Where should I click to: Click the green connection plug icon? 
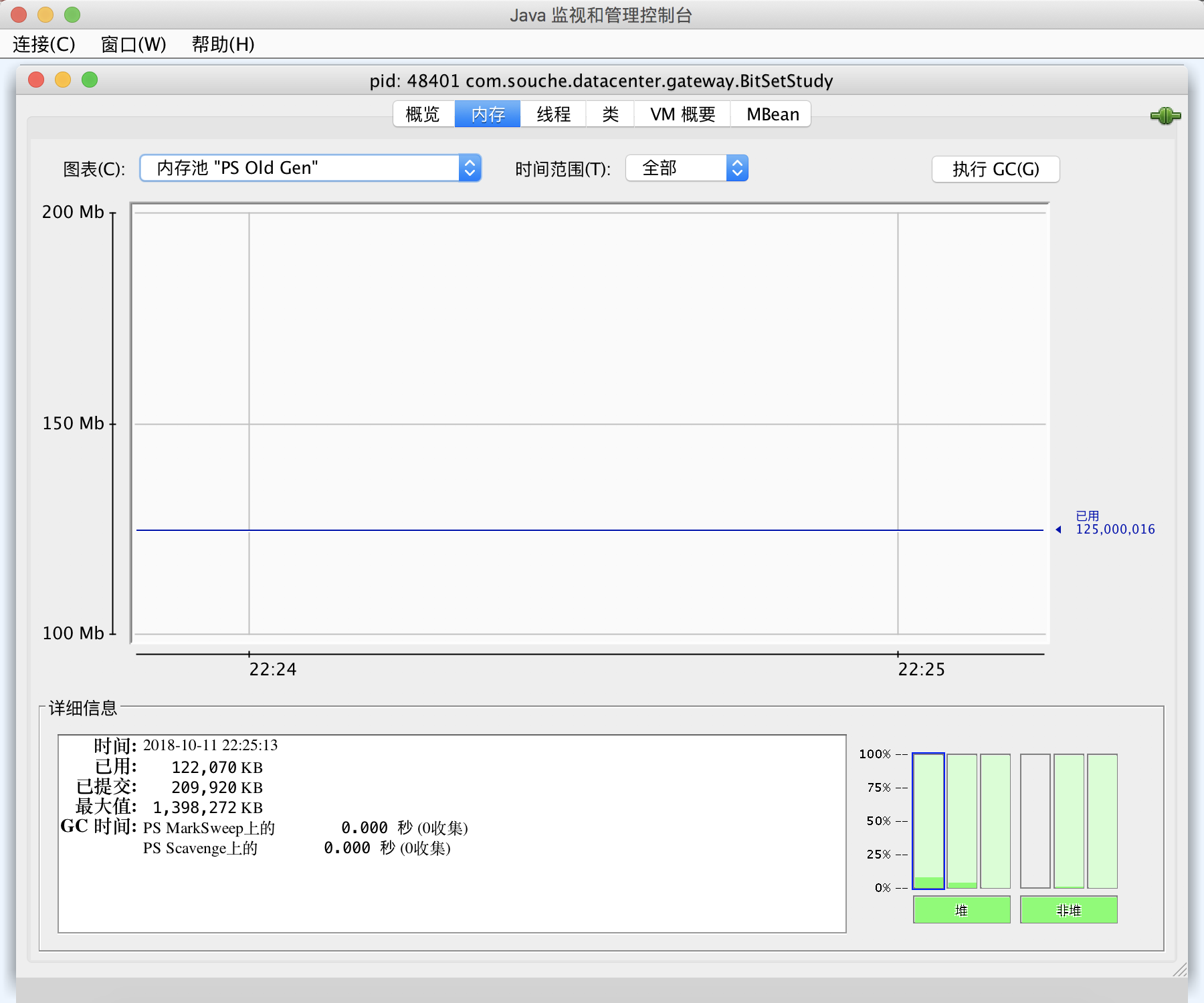(1165, 115)
